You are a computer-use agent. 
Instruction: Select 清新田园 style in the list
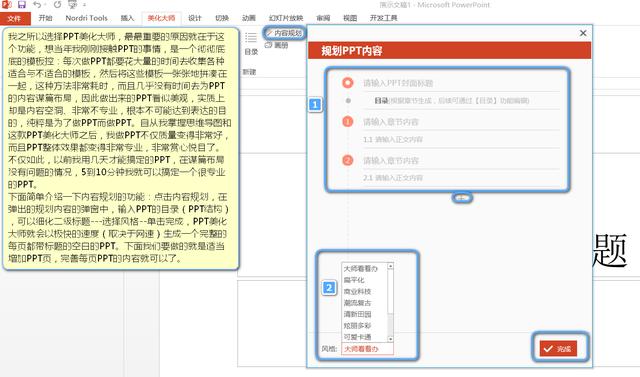click(364, 314)
